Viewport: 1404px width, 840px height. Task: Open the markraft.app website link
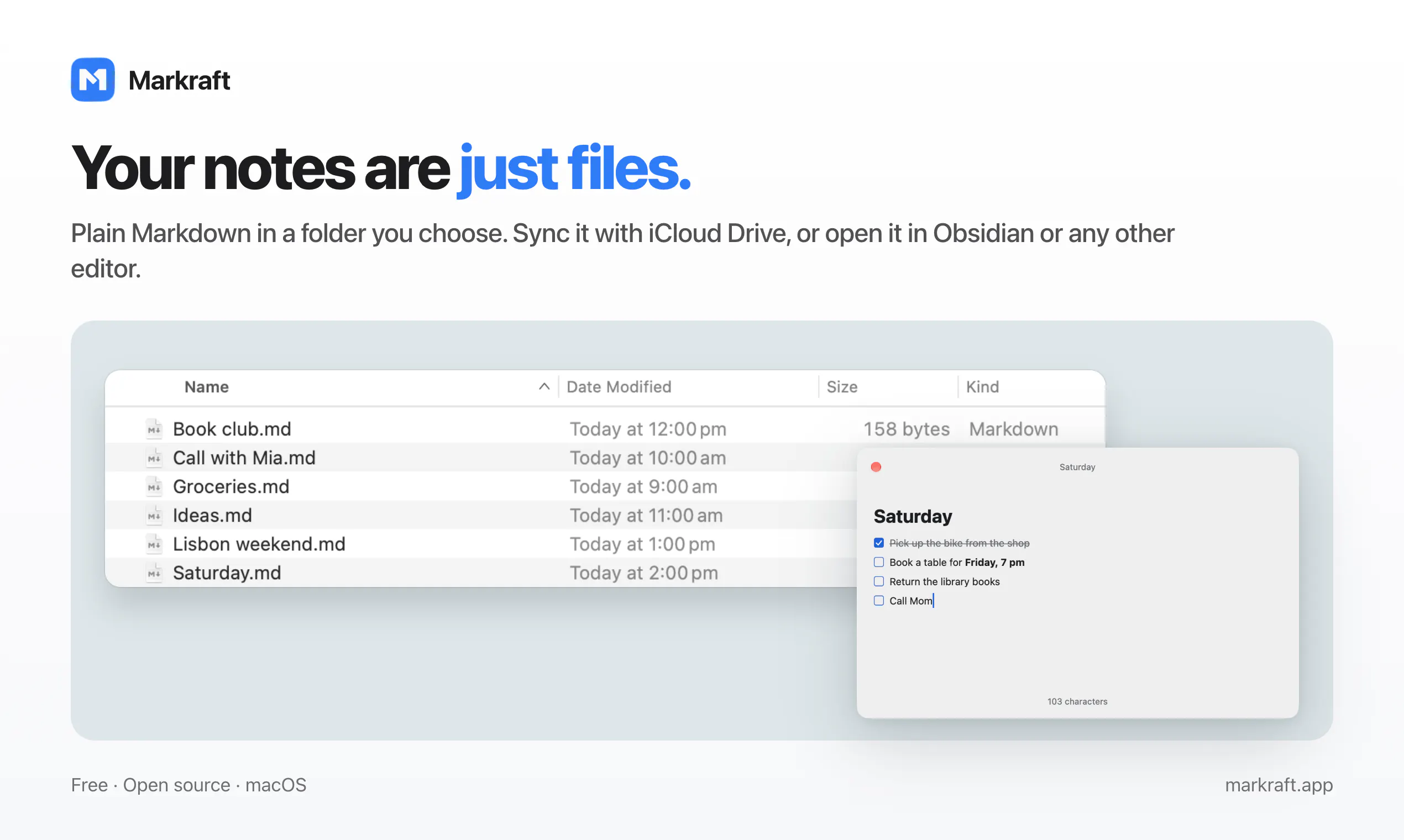[1279, 785]
